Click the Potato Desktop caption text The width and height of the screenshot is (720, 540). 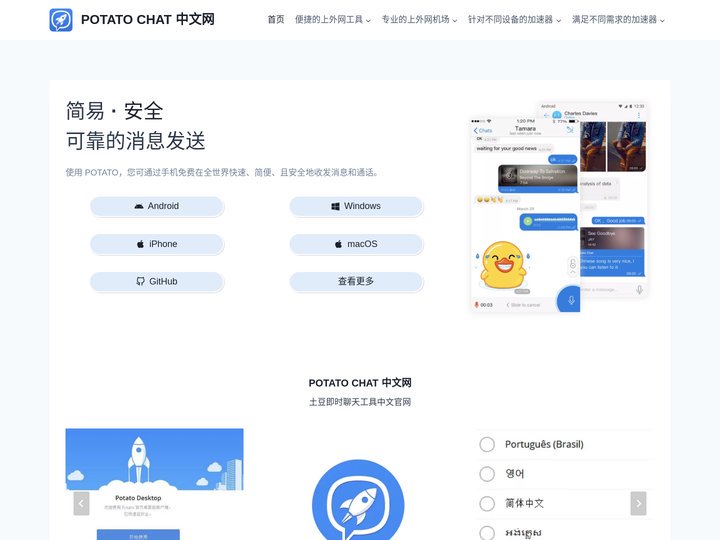pos(138,498)
